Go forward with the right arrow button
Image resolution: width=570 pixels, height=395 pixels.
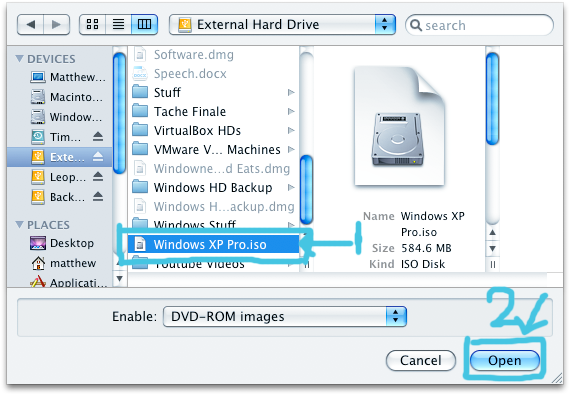(x=56, y=25)
